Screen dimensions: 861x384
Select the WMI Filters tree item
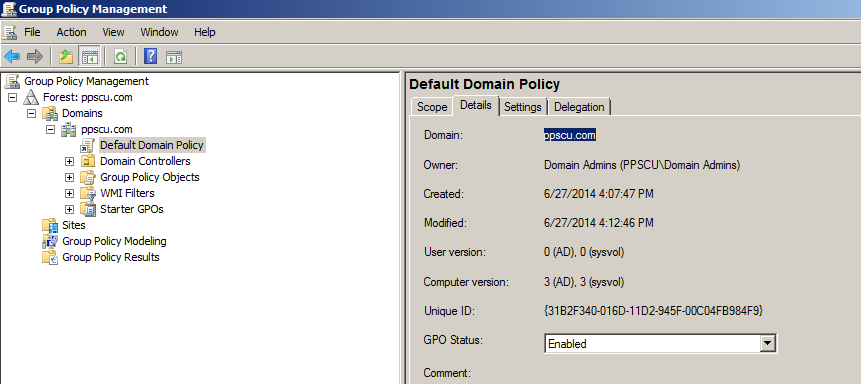[x=127, y=193]
